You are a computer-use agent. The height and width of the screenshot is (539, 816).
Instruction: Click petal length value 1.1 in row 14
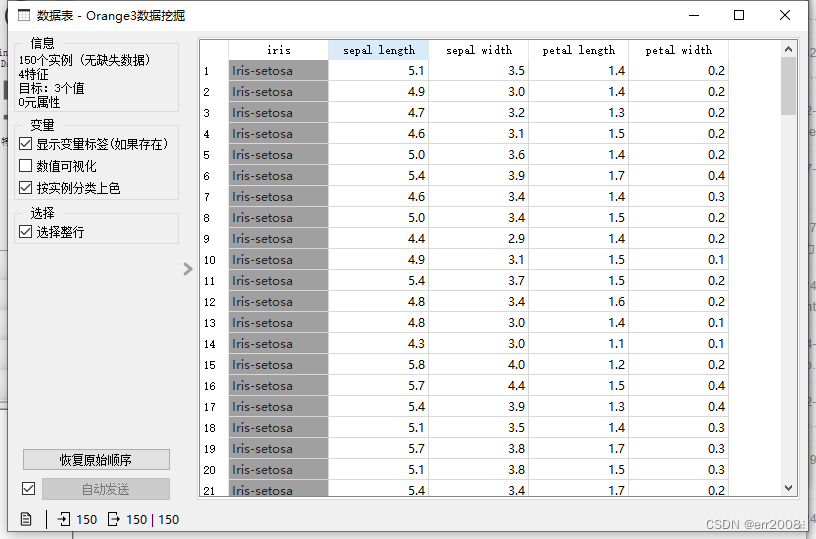point(578,344)
